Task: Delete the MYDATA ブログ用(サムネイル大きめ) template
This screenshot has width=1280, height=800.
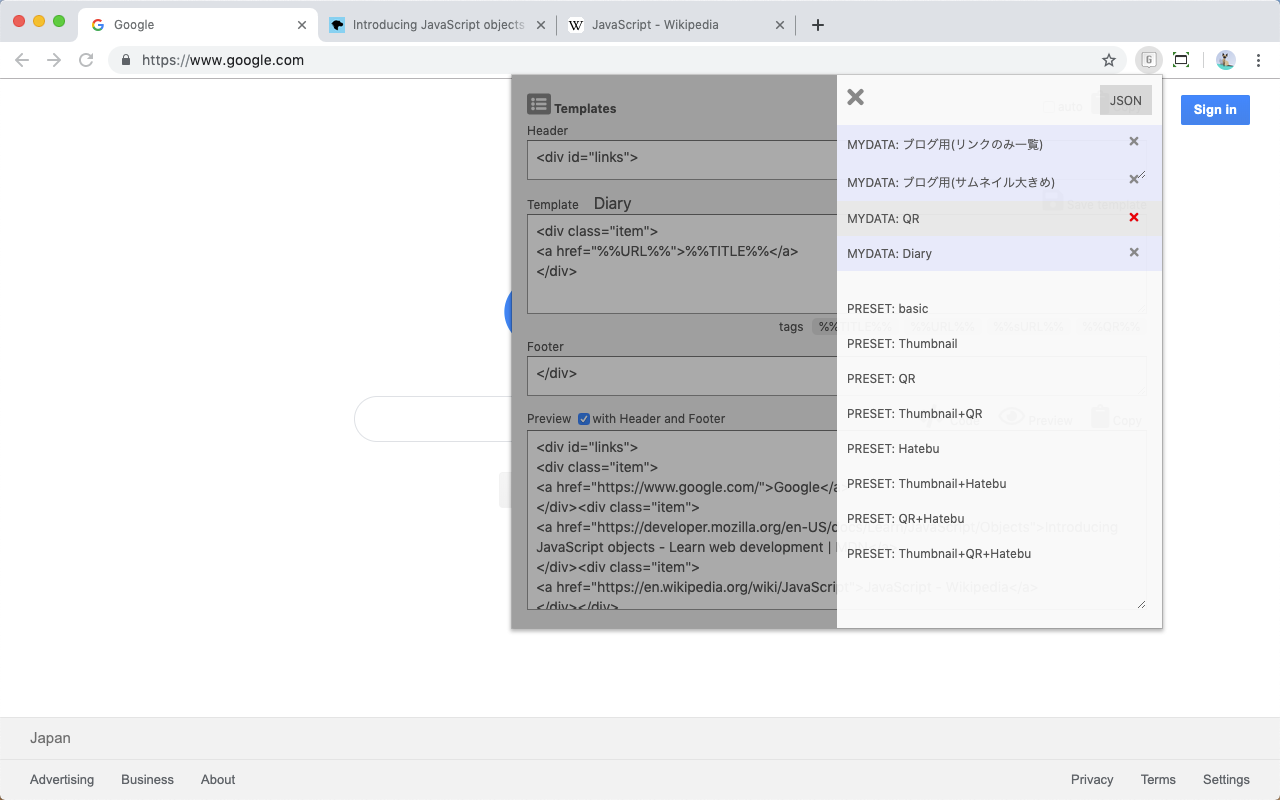Action: (1134, 179)
